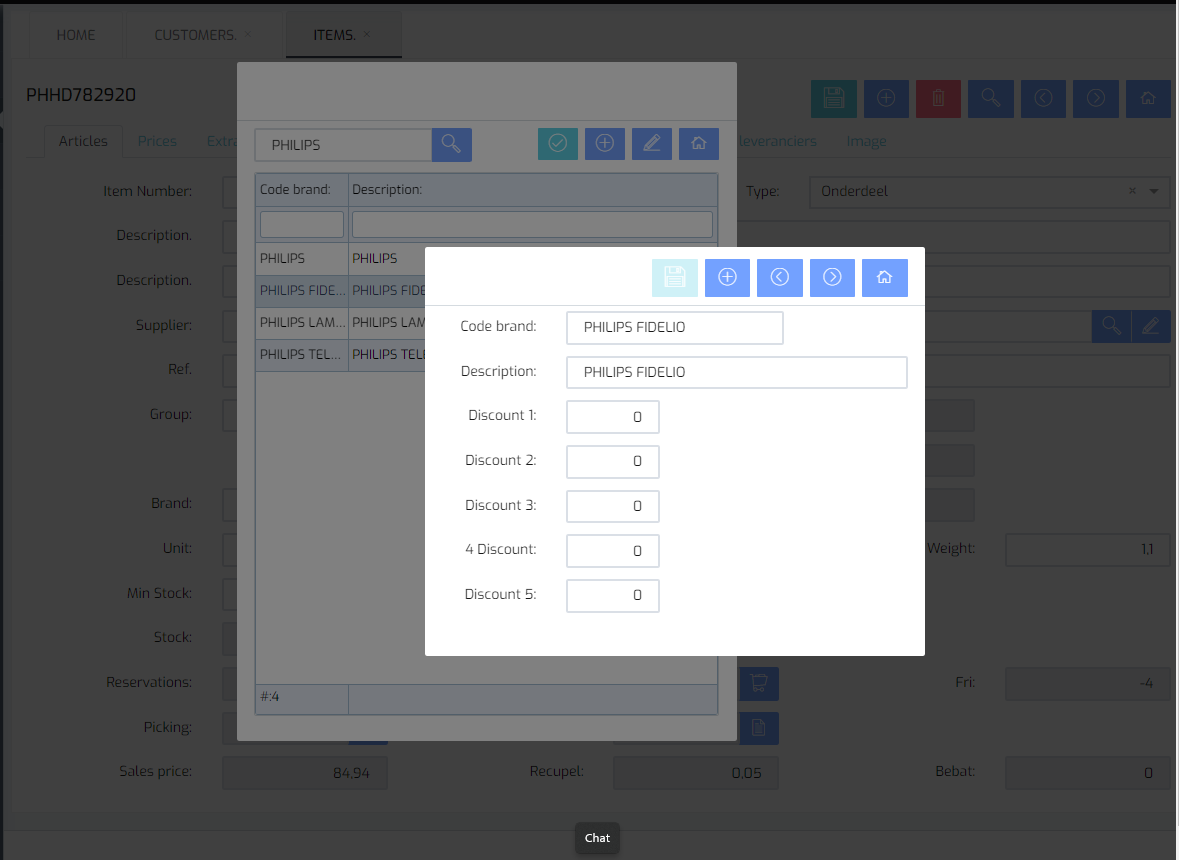
Task: Click the Discount 1 field
Action: (x=613, y=417)
